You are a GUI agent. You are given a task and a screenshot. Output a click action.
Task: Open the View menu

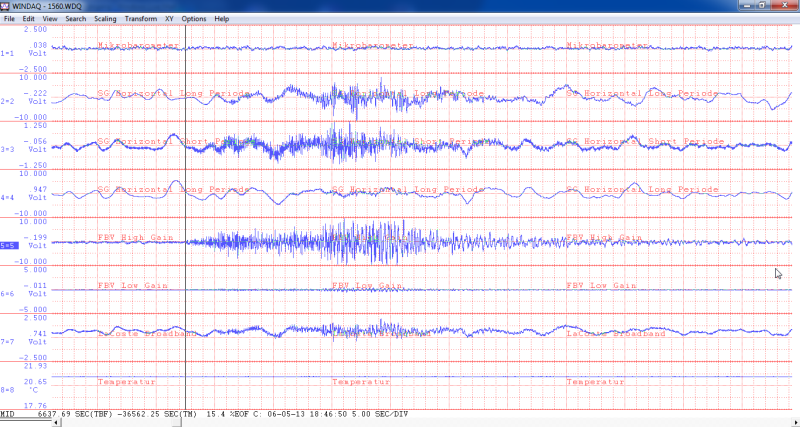(x=50, y=19)
